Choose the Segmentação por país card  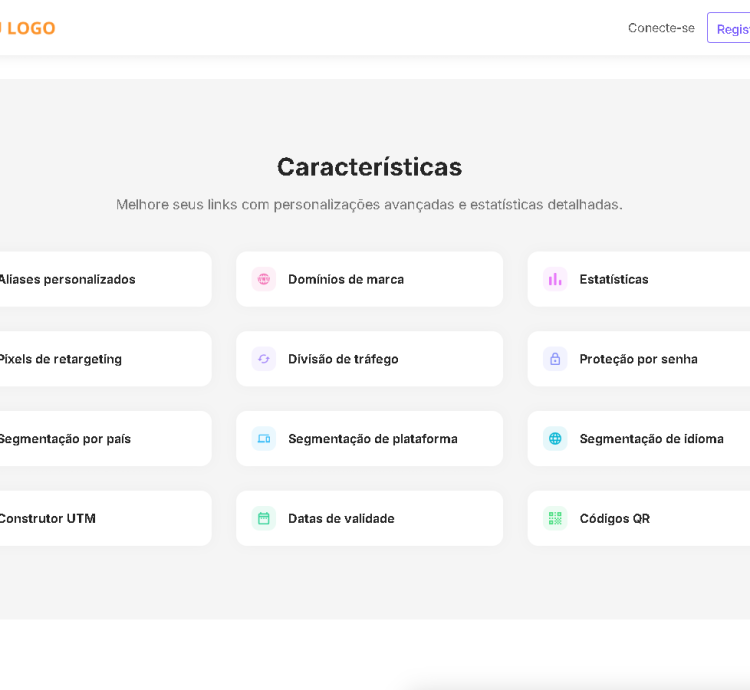pyautogui.click(x=100, y=438)
